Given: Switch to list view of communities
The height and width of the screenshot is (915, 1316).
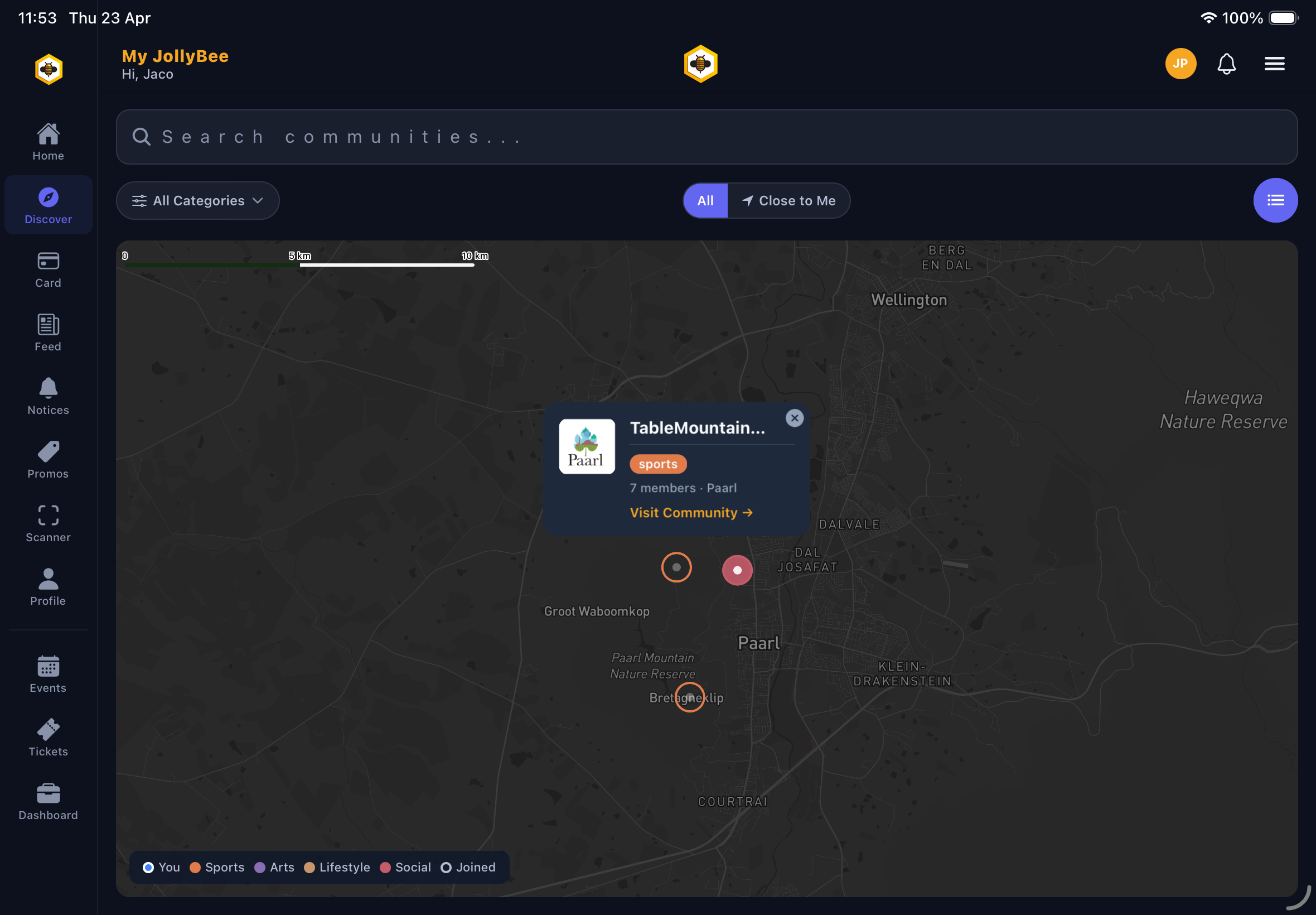Looking at the screenshot, I should (x=1275, y=201).
